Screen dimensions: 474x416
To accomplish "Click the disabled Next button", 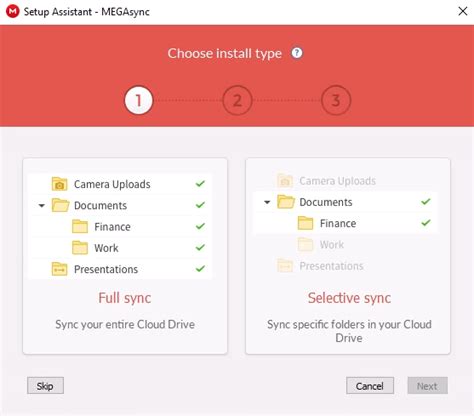I will tap(427, 386).
